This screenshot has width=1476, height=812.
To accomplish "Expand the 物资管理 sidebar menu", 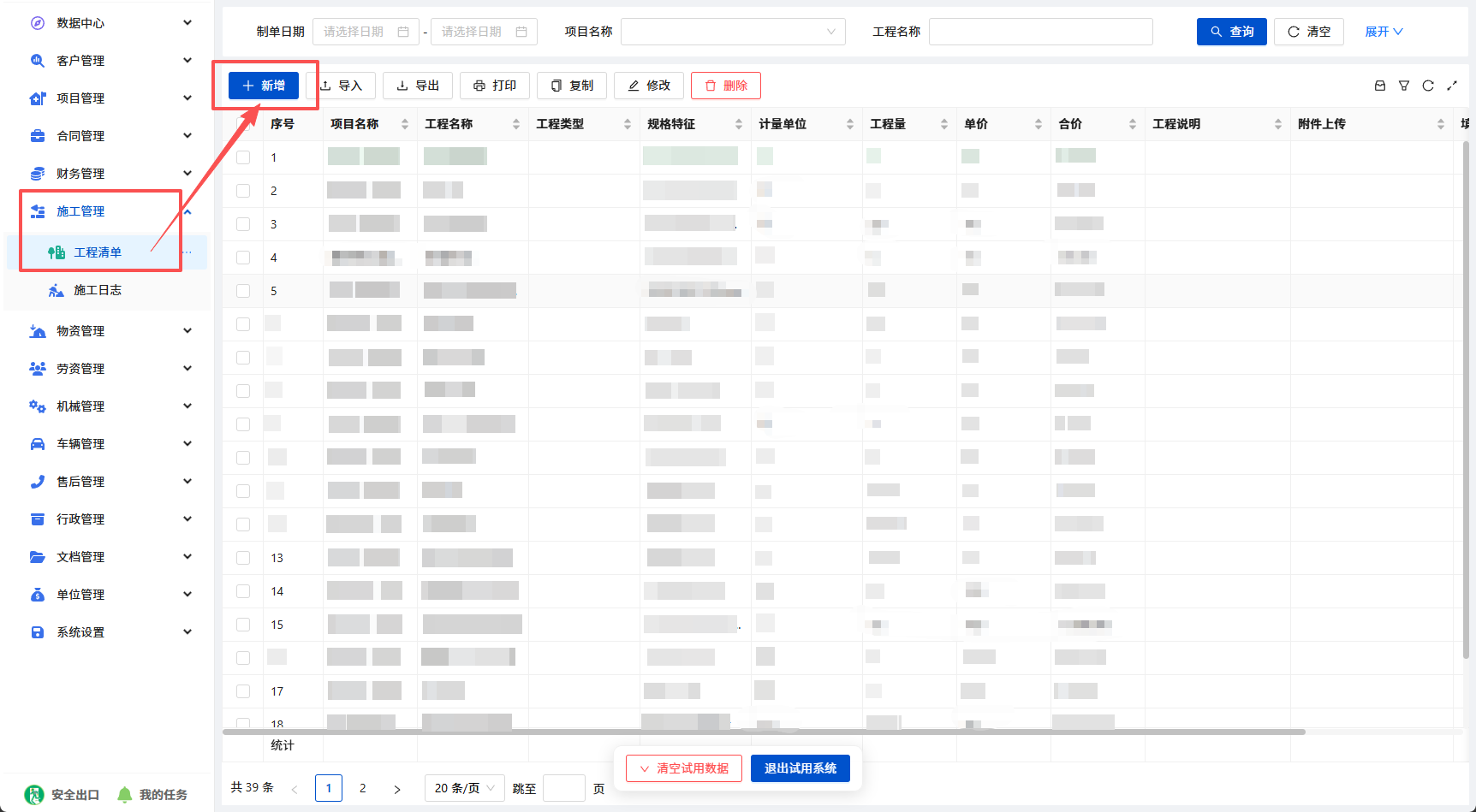I will (110, 331).
